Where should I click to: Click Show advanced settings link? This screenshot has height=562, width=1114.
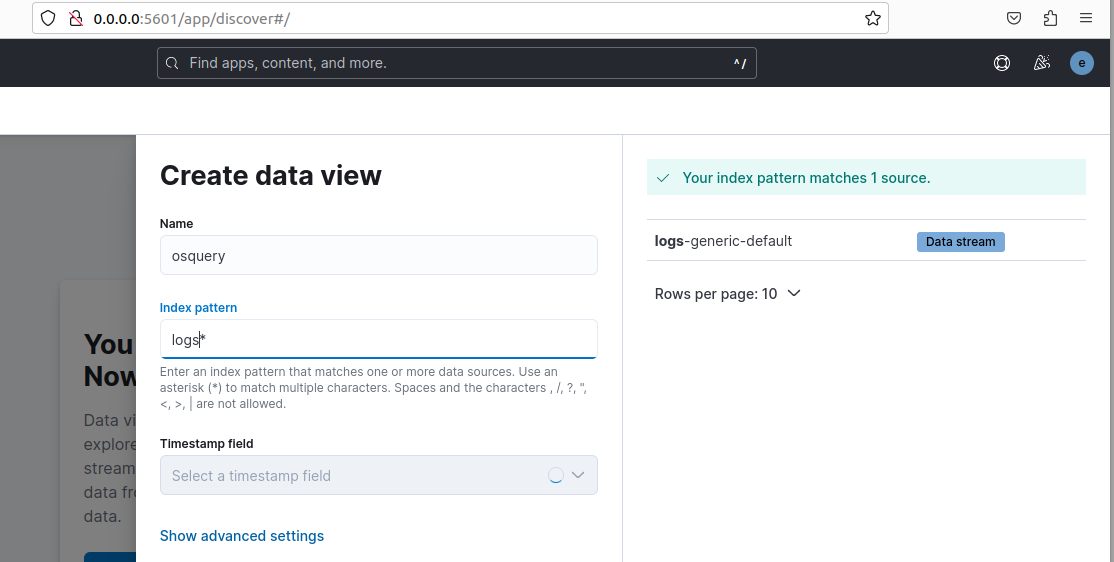pyautogui.click(x=242, y=536)
